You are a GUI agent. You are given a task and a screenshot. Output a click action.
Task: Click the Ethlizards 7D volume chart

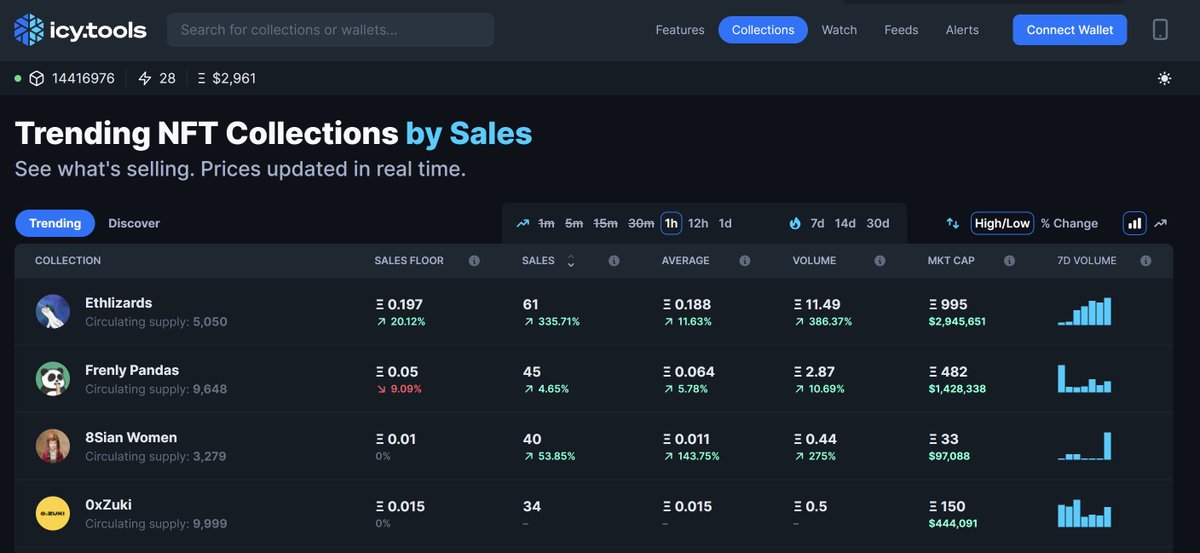click(x=1085, y=311)
